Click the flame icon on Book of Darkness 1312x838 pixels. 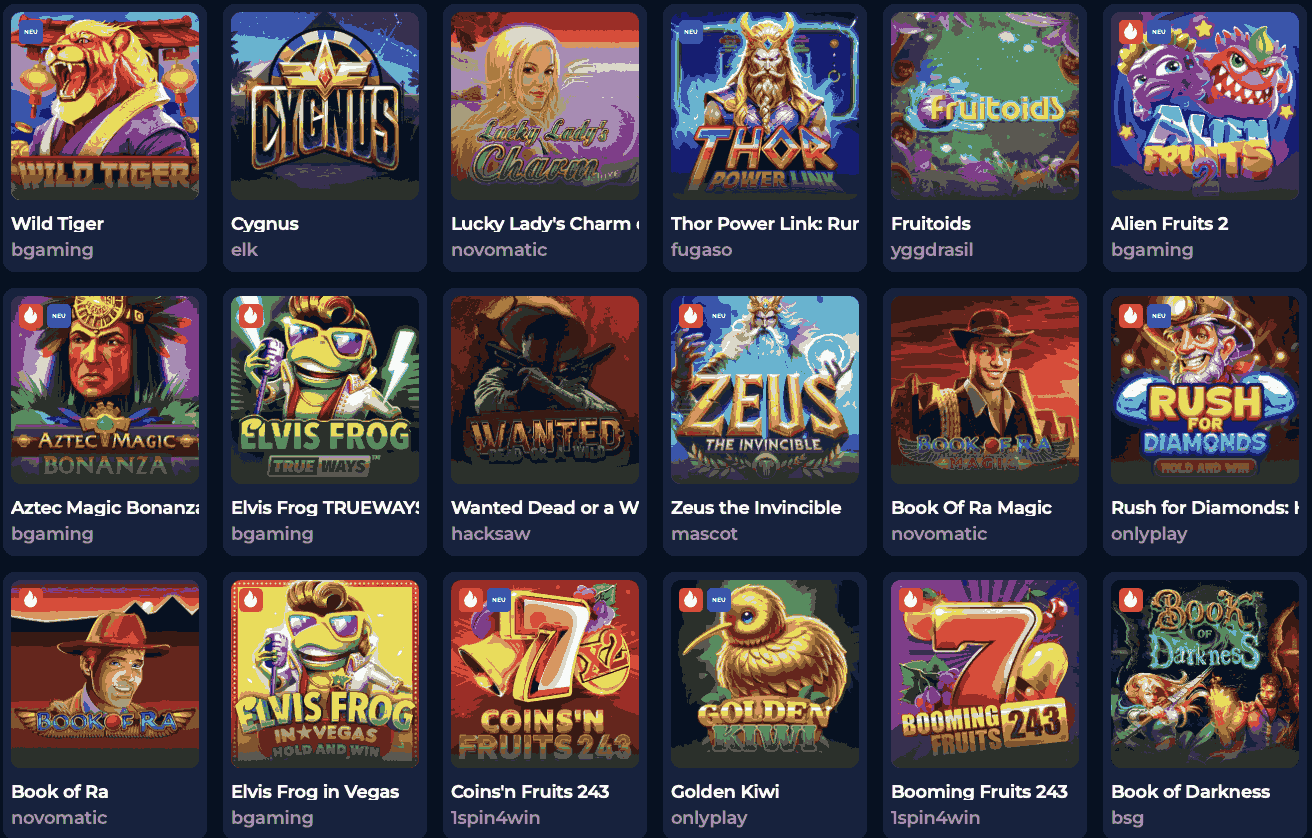coord(1130,600)
